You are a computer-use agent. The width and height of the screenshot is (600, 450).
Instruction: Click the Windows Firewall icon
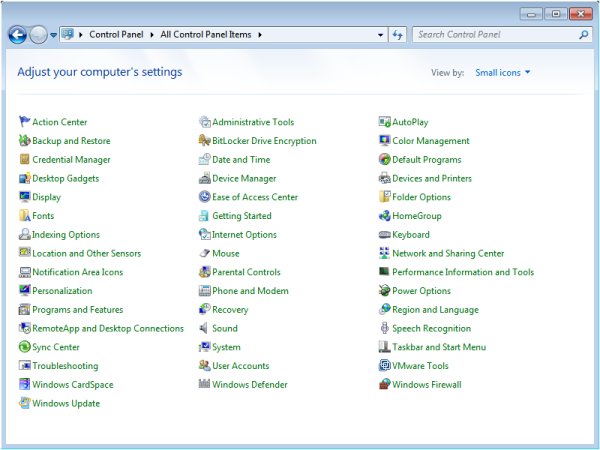pyautogui.click(x=385, y=384)
